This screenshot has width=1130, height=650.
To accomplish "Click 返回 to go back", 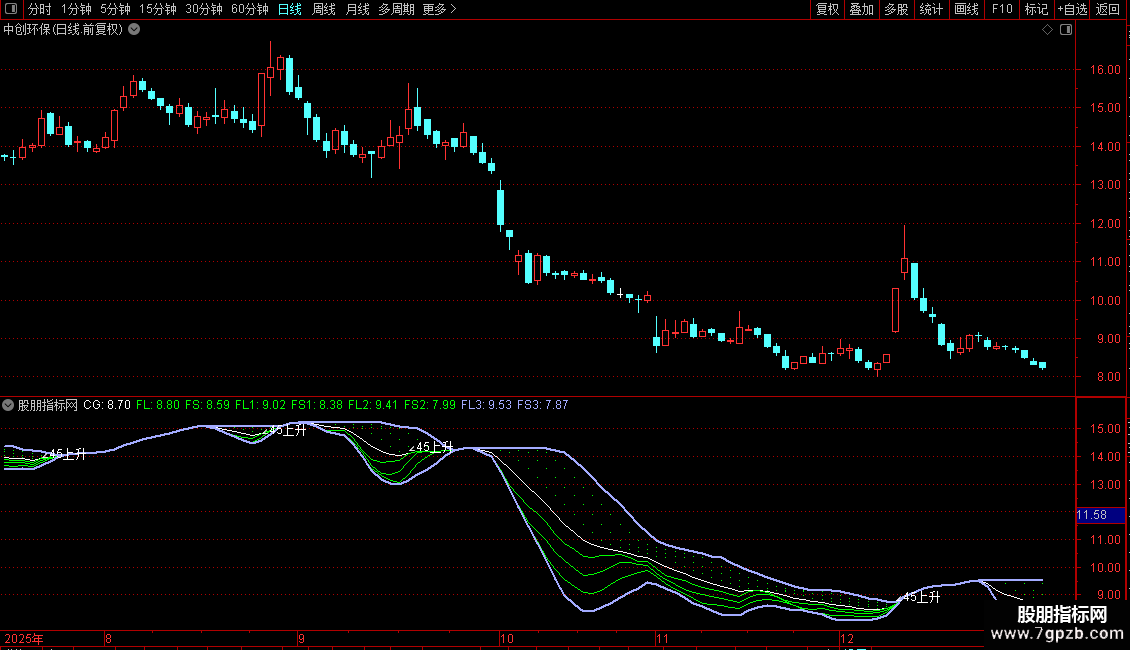I will [1108, 9].
